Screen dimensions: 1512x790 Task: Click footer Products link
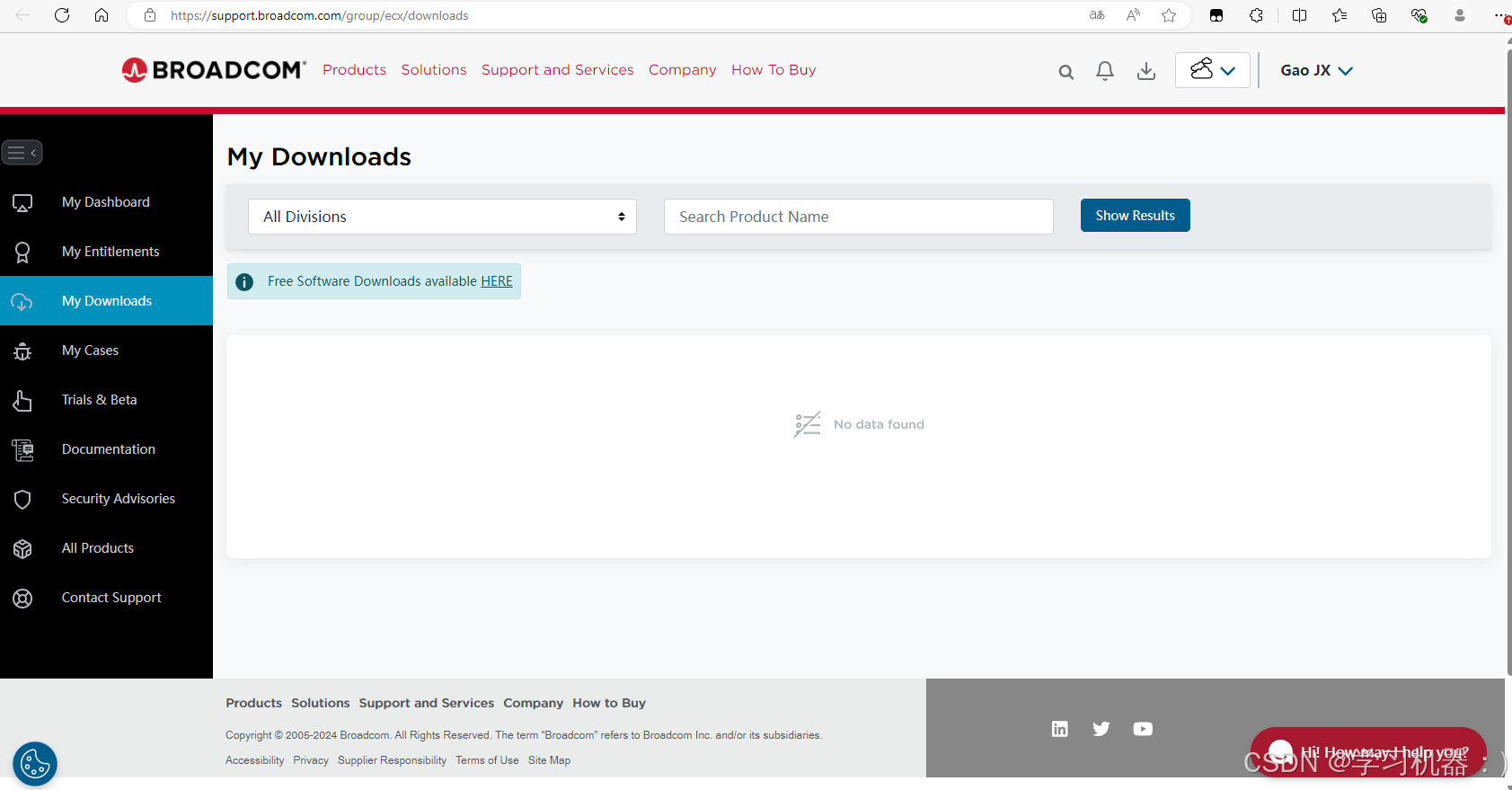click(x=253, y=703)
